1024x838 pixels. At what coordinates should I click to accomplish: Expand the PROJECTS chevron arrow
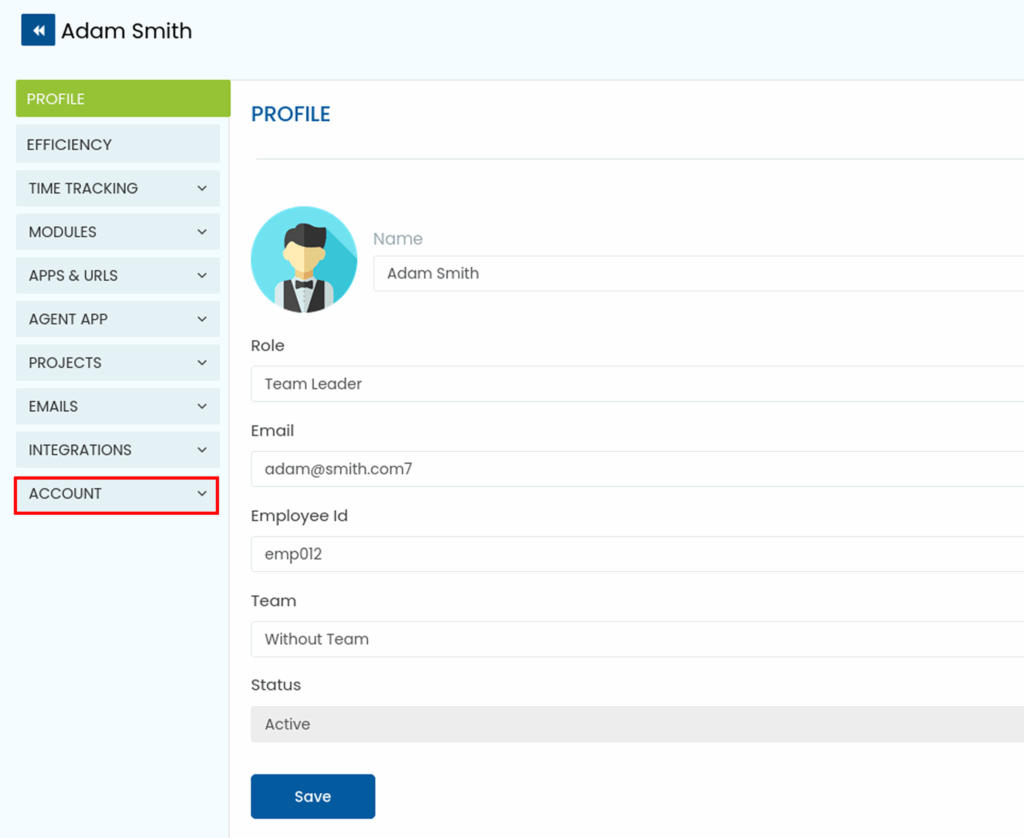click(202, 363)
